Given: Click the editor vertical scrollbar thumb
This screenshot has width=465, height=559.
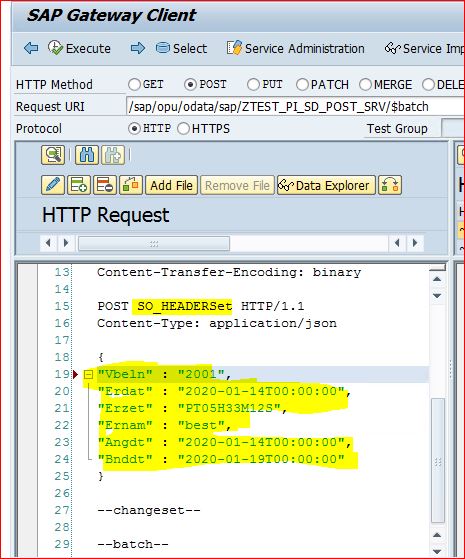Looking at the screenshot, I should [438, 461].
